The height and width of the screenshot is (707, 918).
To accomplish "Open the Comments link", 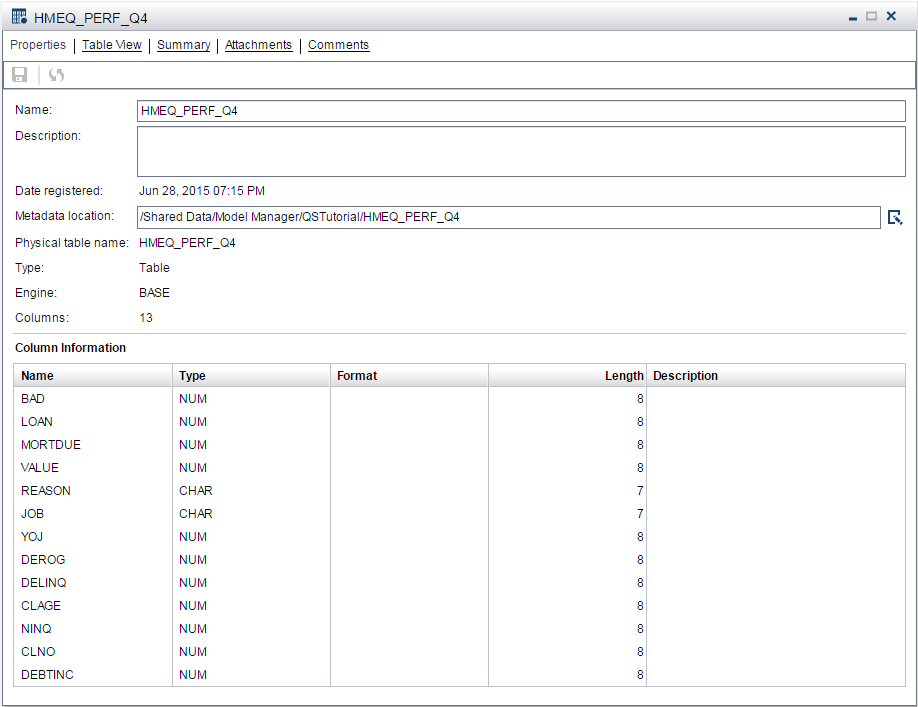I will coord(340,45).
